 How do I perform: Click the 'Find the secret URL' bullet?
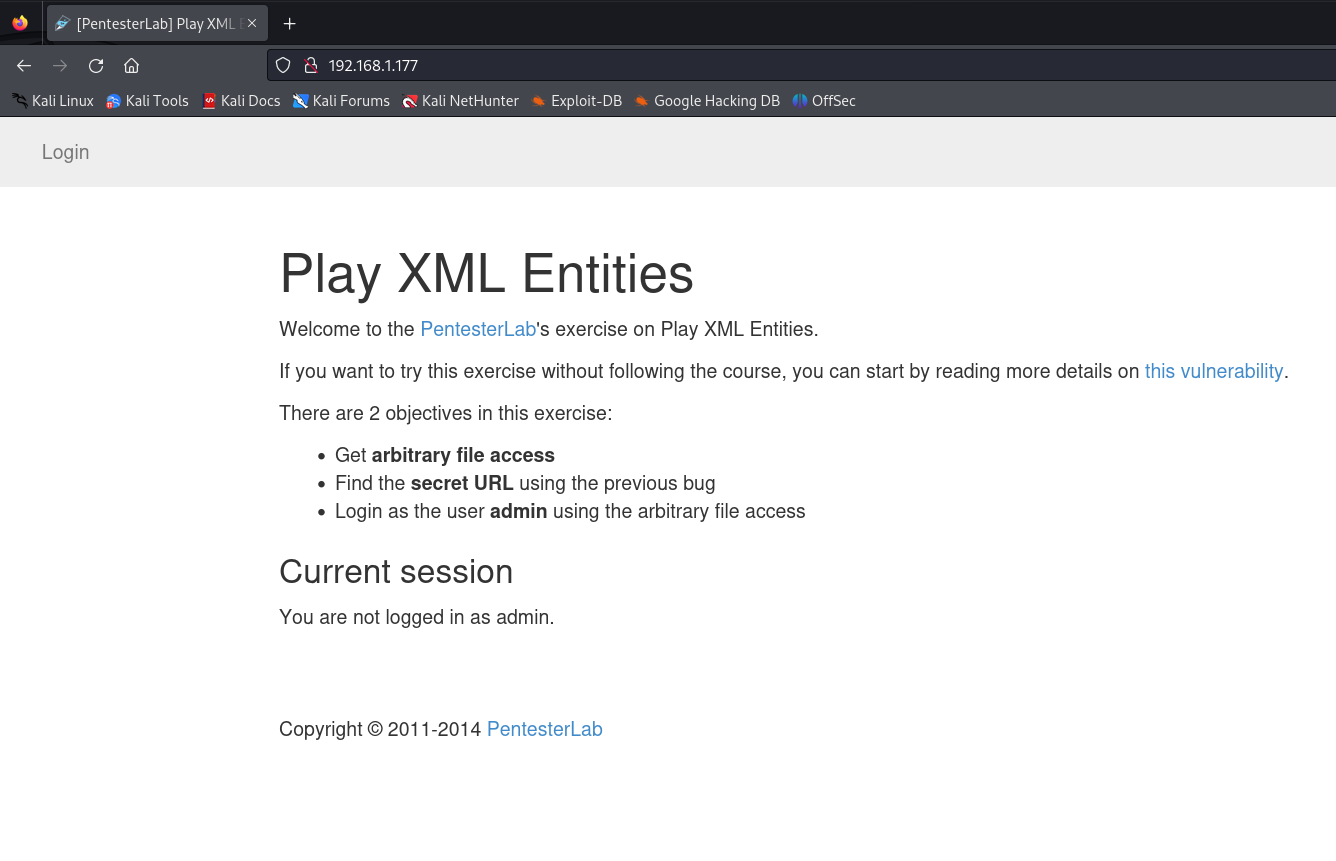[525, 483]
